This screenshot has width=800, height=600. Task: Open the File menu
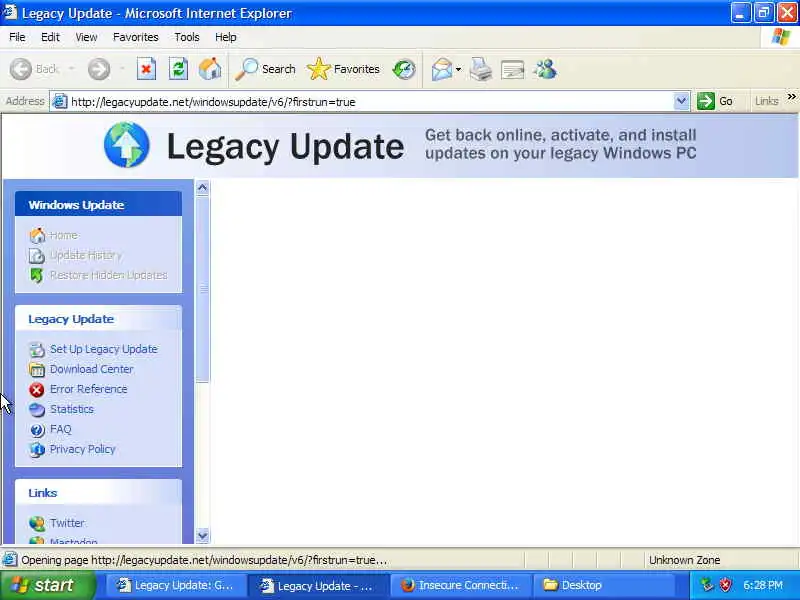(17, 37)
